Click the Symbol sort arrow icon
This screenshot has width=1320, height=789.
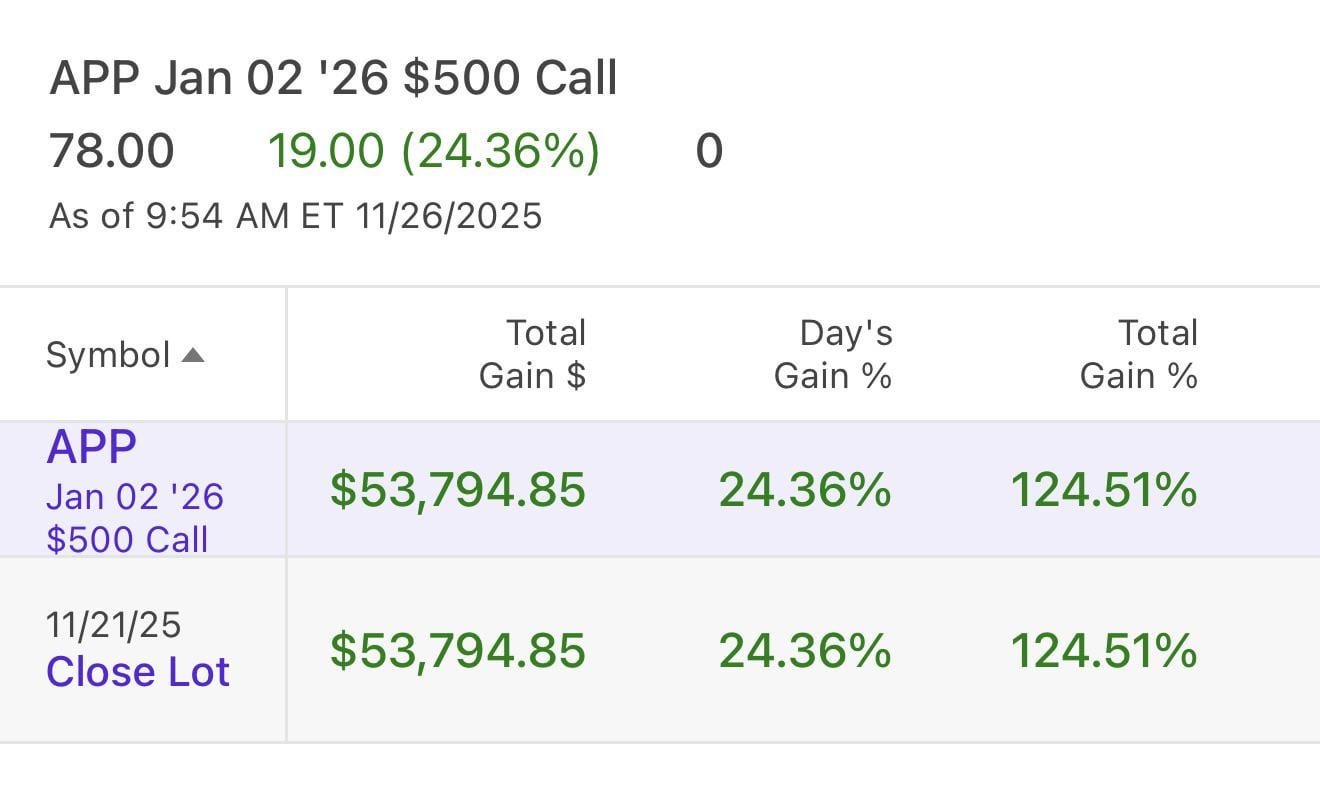(193, 355)
